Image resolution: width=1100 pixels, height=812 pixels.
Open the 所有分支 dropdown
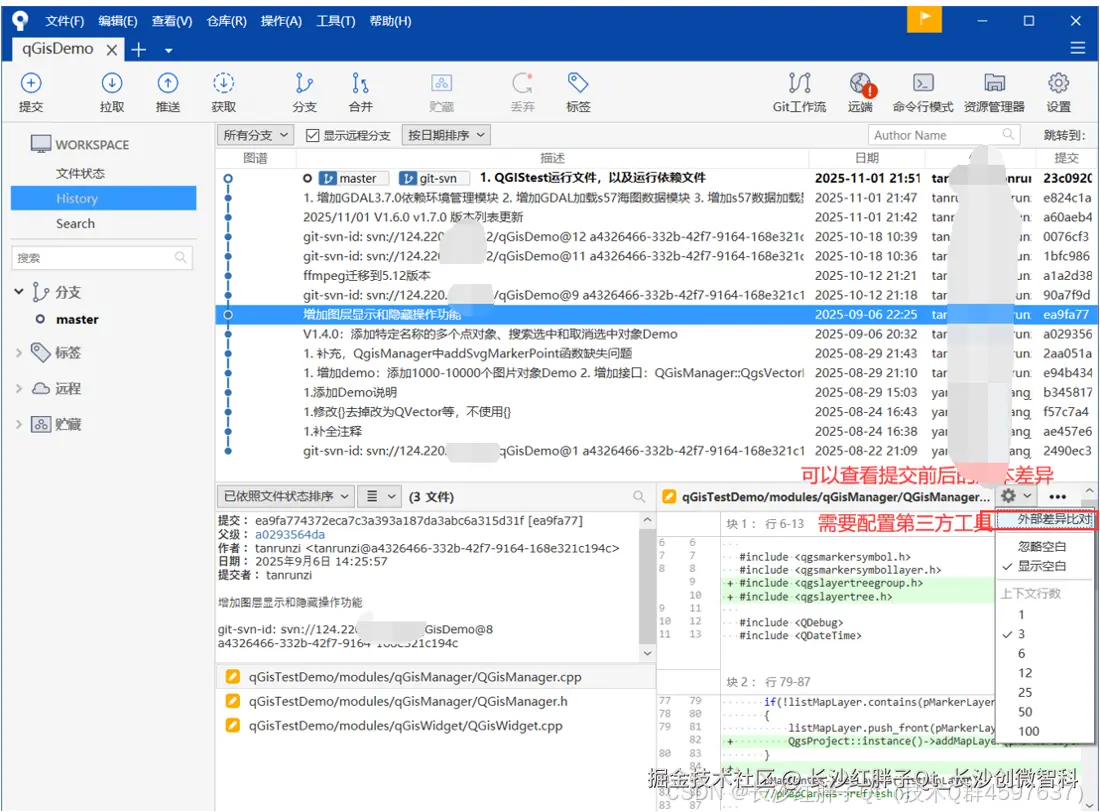click(x=255, y=135)
